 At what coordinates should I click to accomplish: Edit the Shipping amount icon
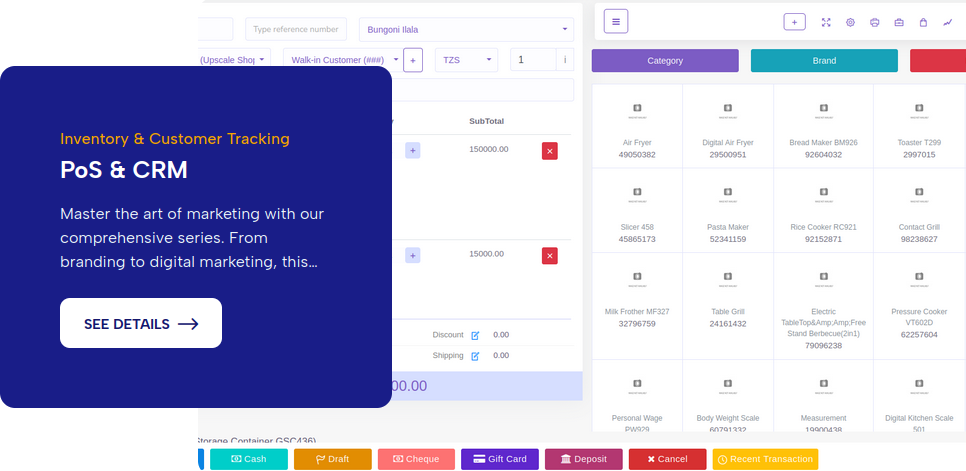coord(475,356)
